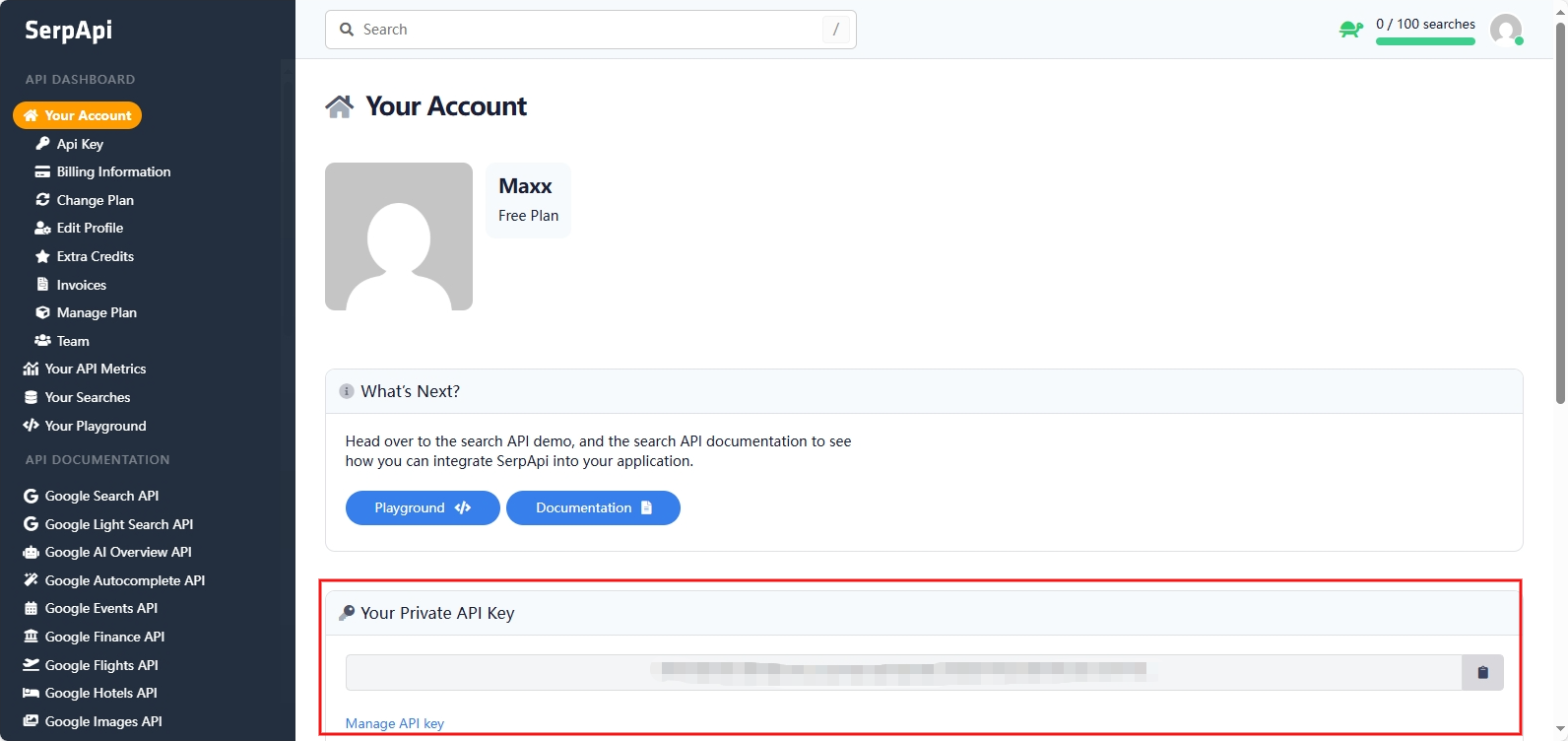Click the Your Searches database icon

pos(31,397)
